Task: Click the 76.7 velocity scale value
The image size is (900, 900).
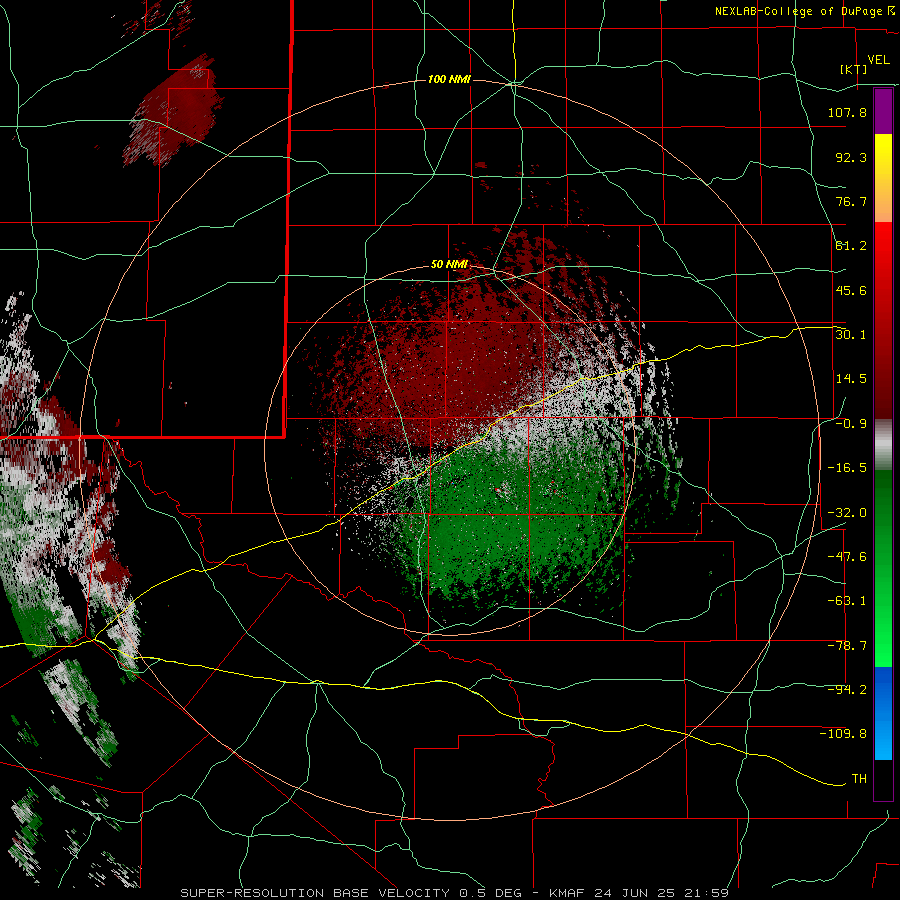Action: tap(851, 201)
